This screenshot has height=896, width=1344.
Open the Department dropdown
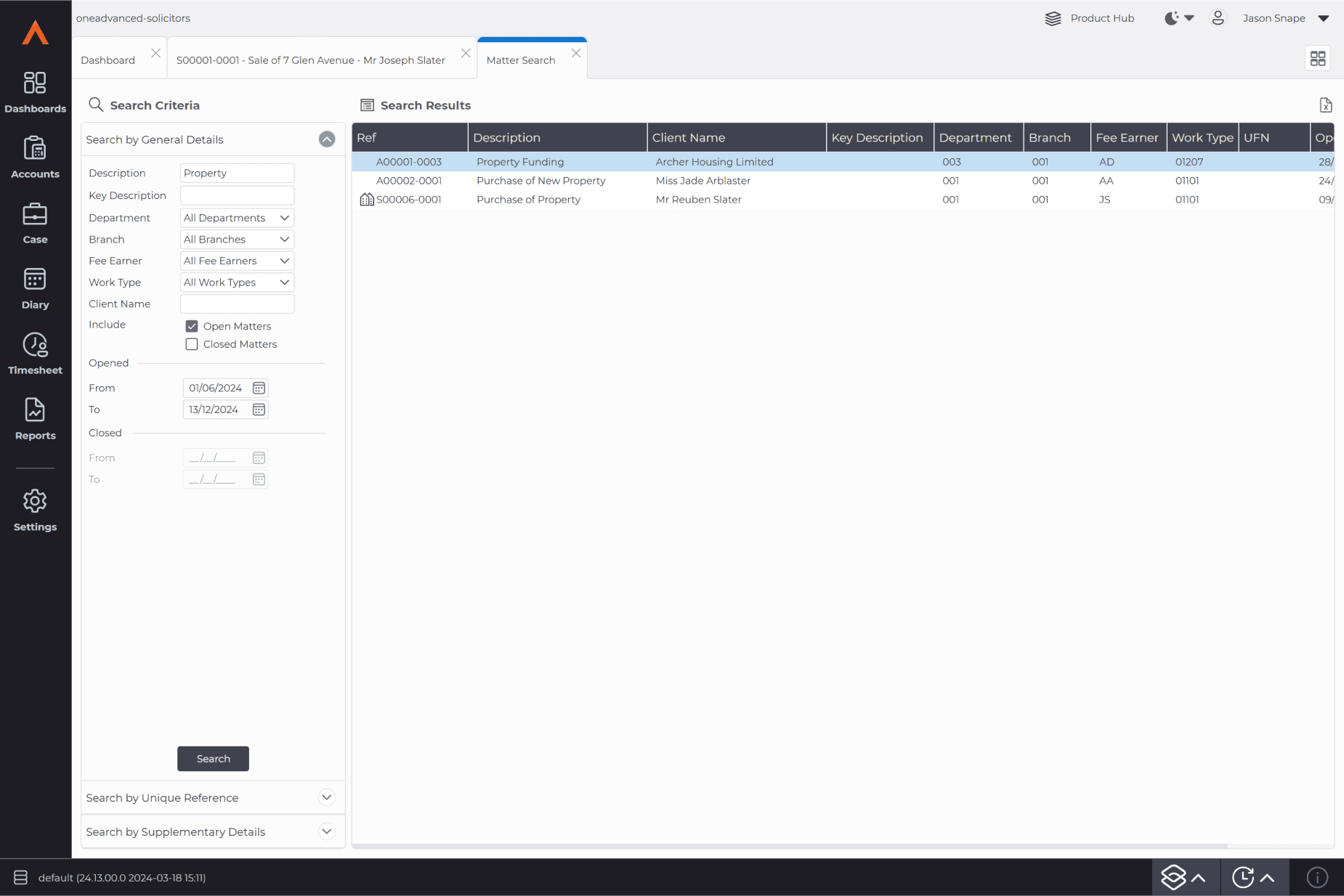click(x=237, y=218)
